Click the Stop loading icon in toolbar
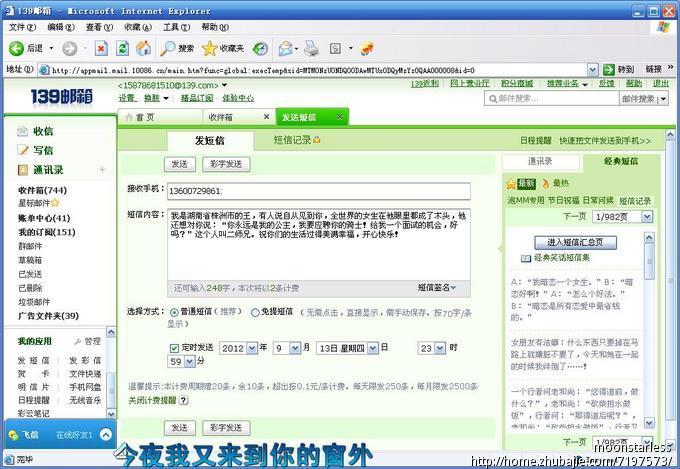Image resolution: width=680 pixels, height=469 pixels. tap(101, 48)
